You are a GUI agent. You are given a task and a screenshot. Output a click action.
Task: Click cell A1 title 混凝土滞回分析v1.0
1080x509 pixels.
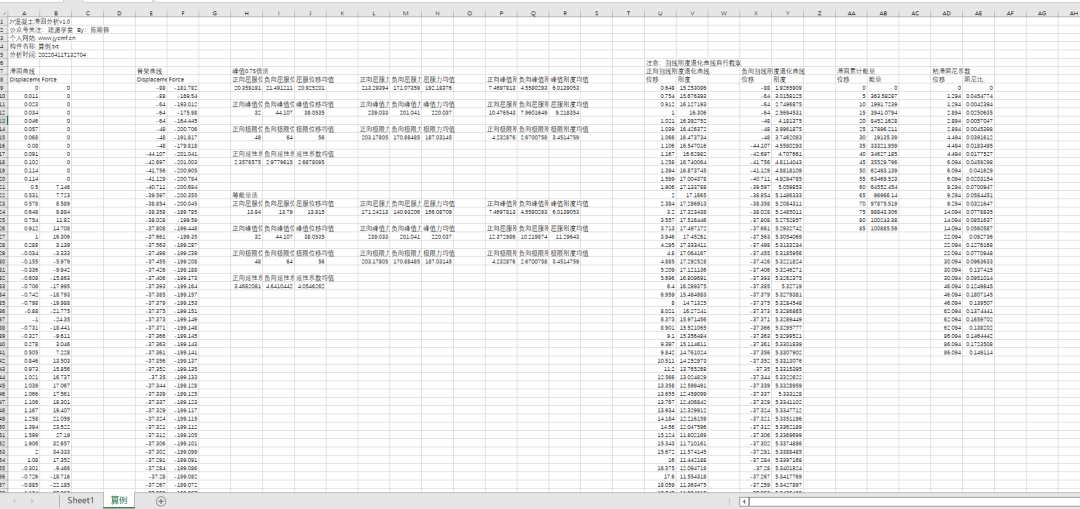point(40,22)
